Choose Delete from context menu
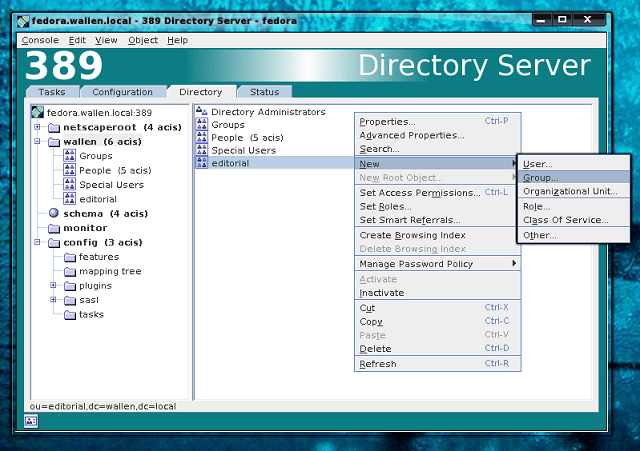This screenshot has height=451, width=640. (438, 349)
